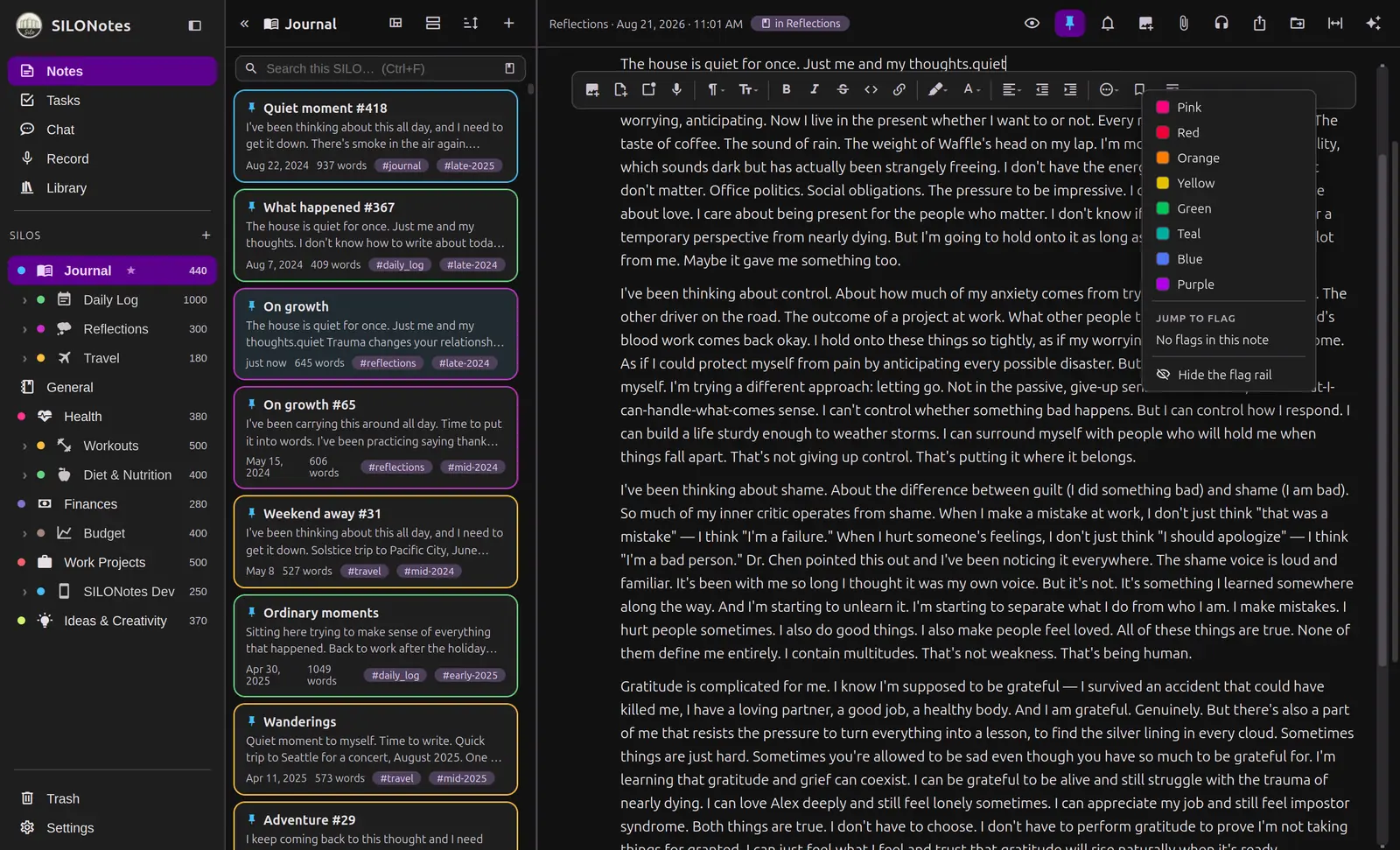Screen dimensions: 1400x850
Task: Open highlighter color dropdown
Action: 938,89
